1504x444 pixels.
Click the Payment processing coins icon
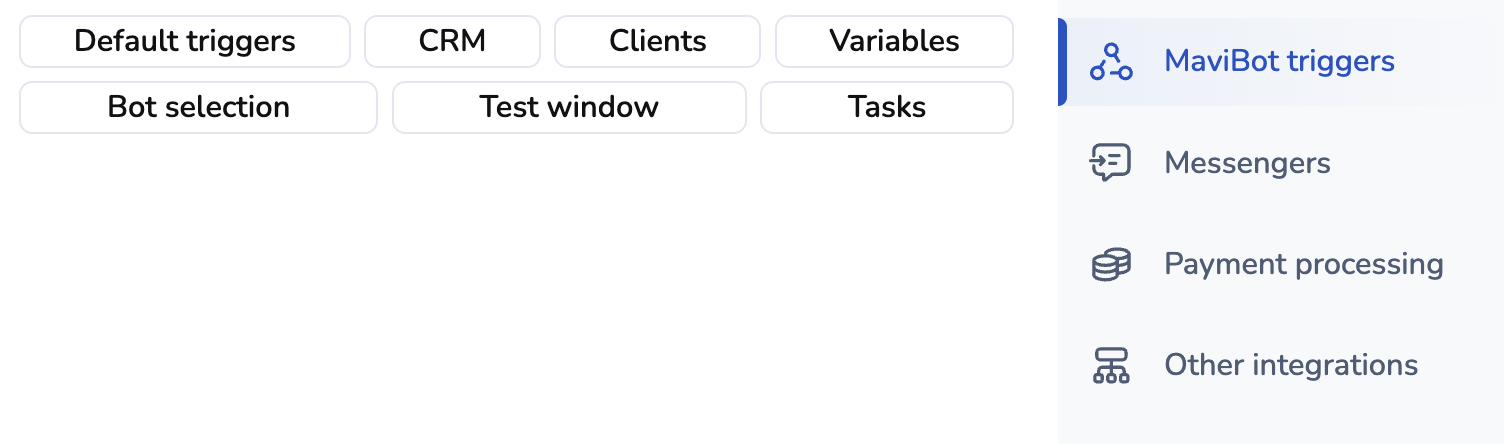pyautogui.click(x=1110, y=264)
